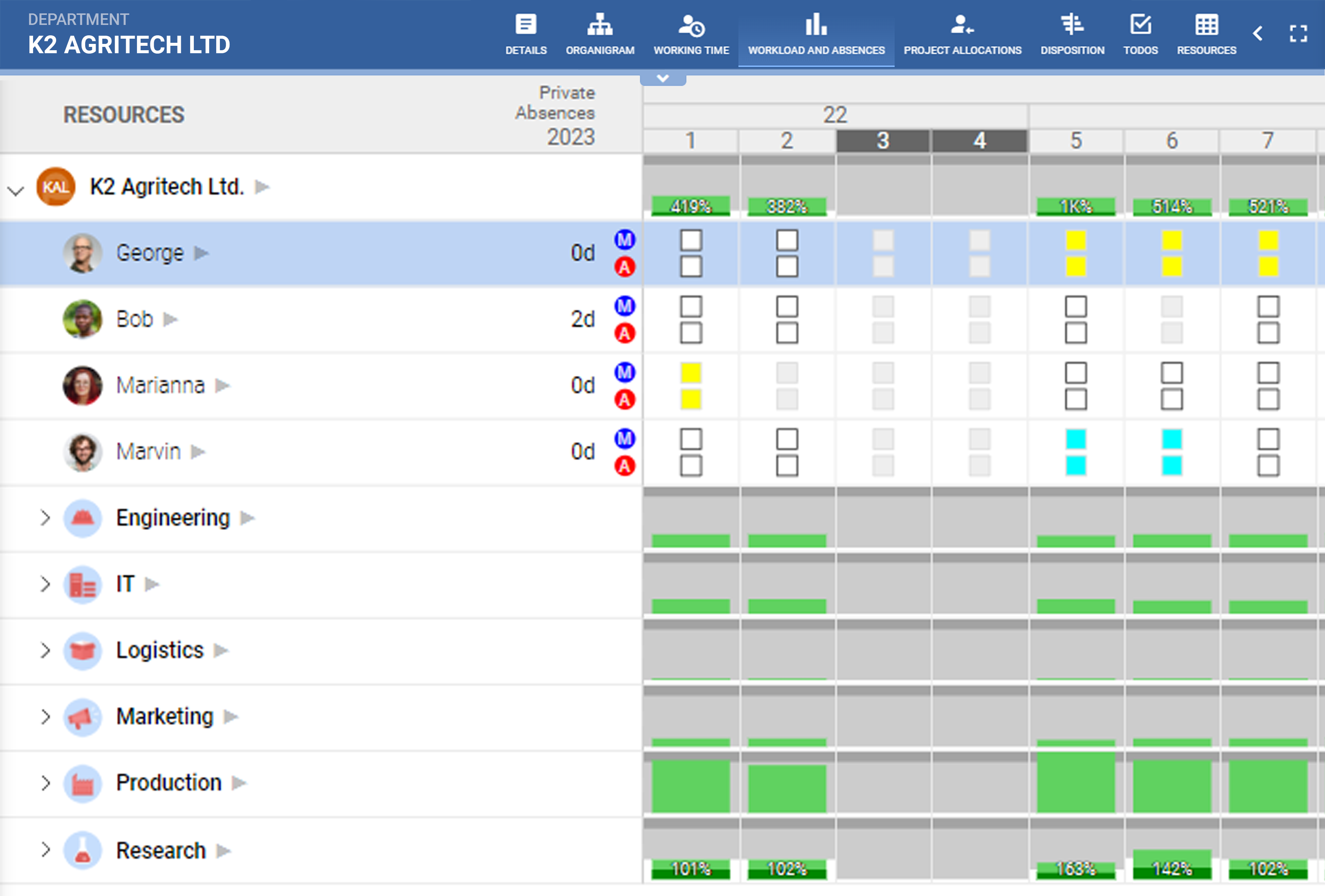This screenshot has height=896, width=1325.
Task: Toggle Marvin's lower checkbox on day 7
Action: 1268,465
